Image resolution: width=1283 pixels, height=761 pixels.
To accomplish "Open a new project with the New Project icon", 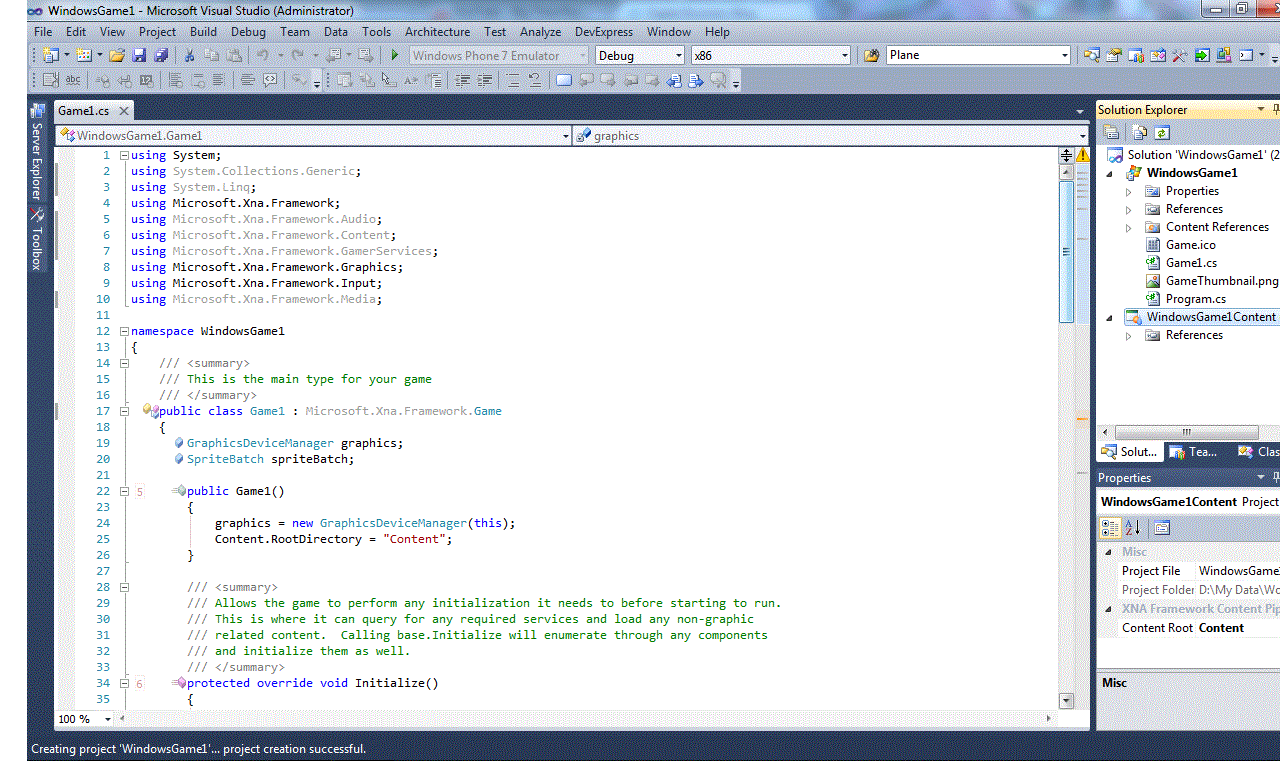I will pos(51,55).
